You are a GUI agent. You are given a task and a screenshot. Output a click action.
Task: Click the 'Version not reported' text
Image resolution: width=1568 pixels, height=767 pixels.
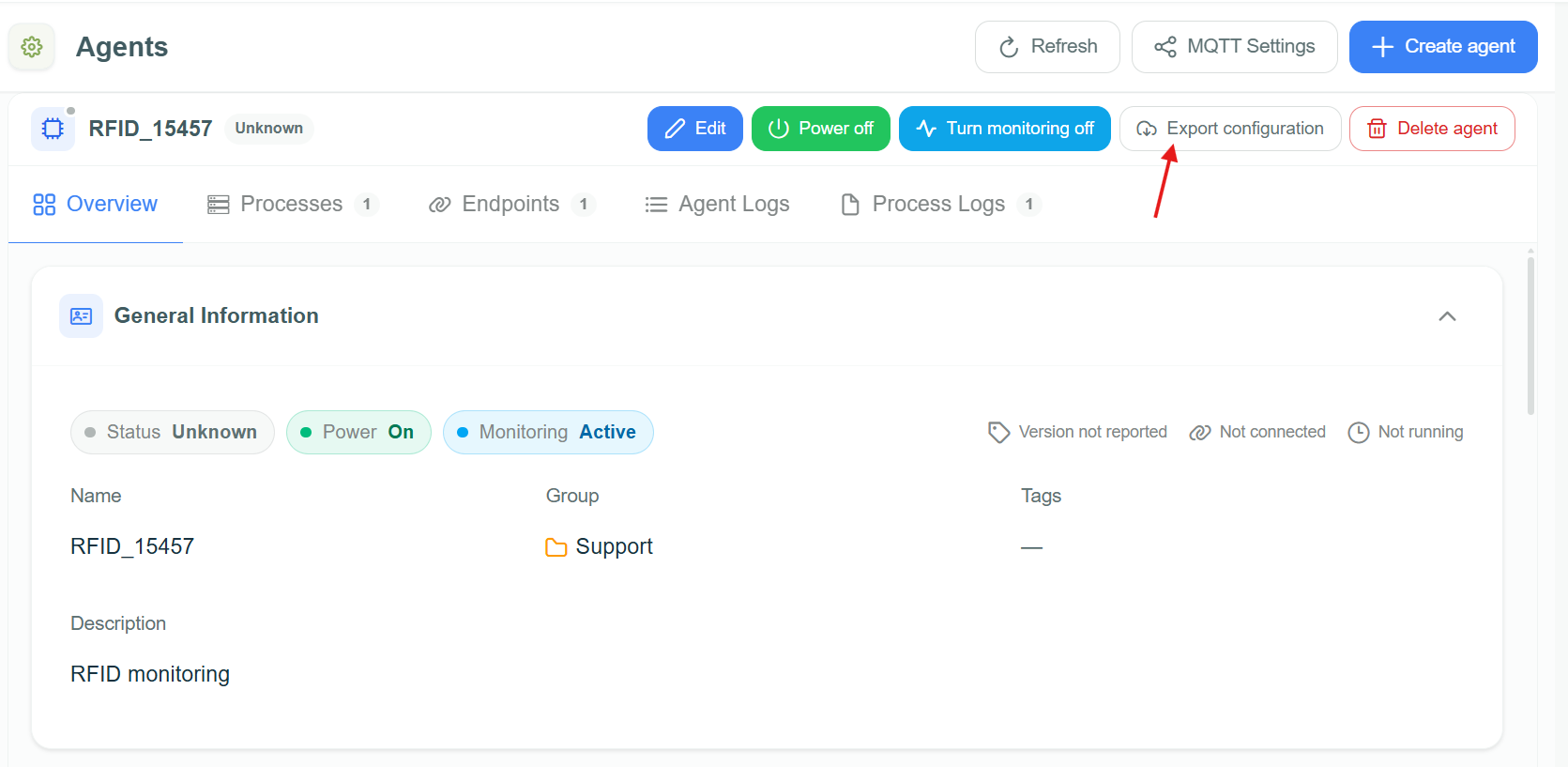(x=1093, y=432)
